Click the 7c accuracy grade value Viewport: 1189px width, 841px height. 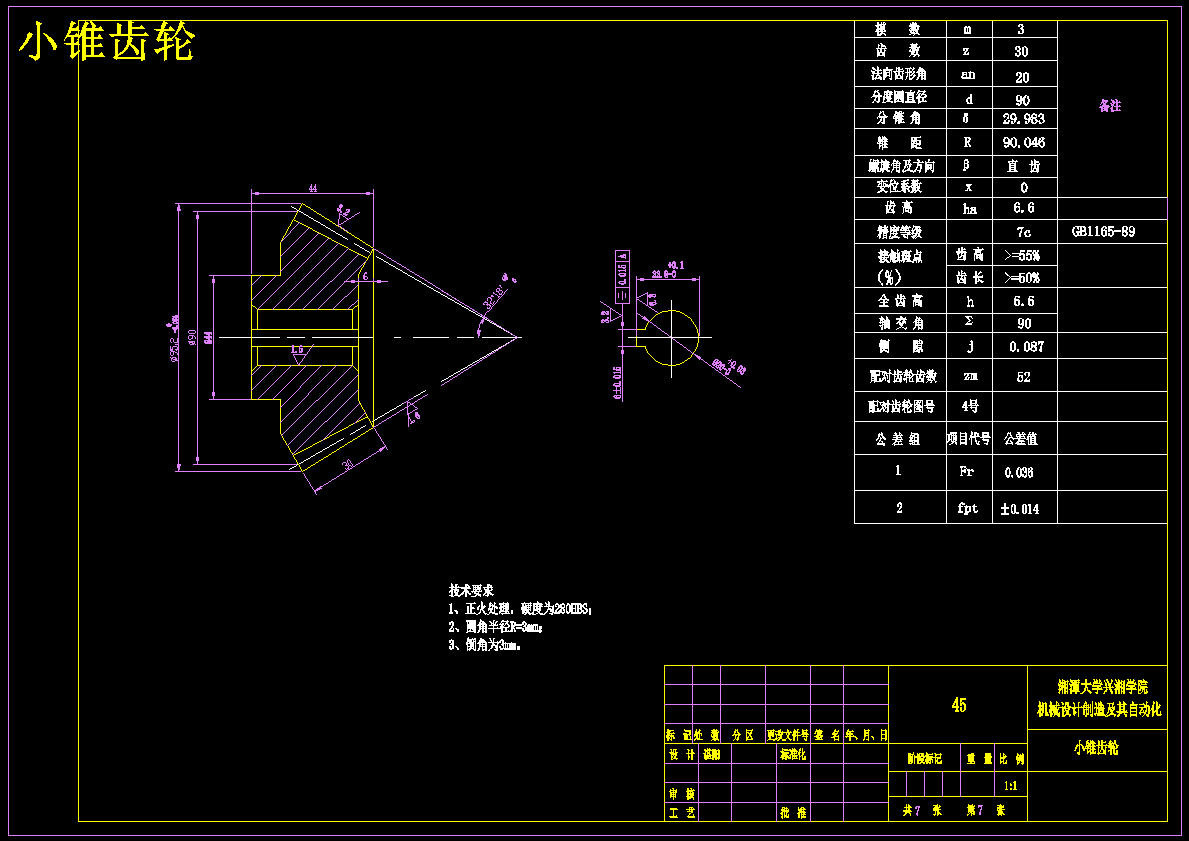point(1024,232)
